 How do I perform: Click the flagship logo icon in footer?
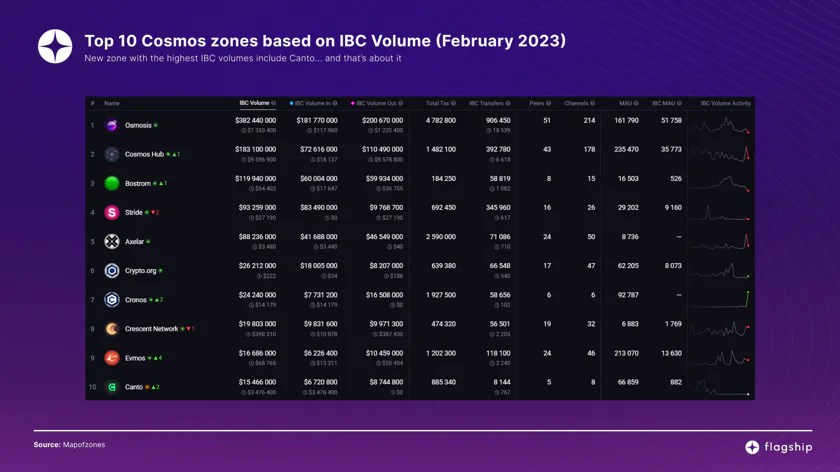tap(752, 447)
